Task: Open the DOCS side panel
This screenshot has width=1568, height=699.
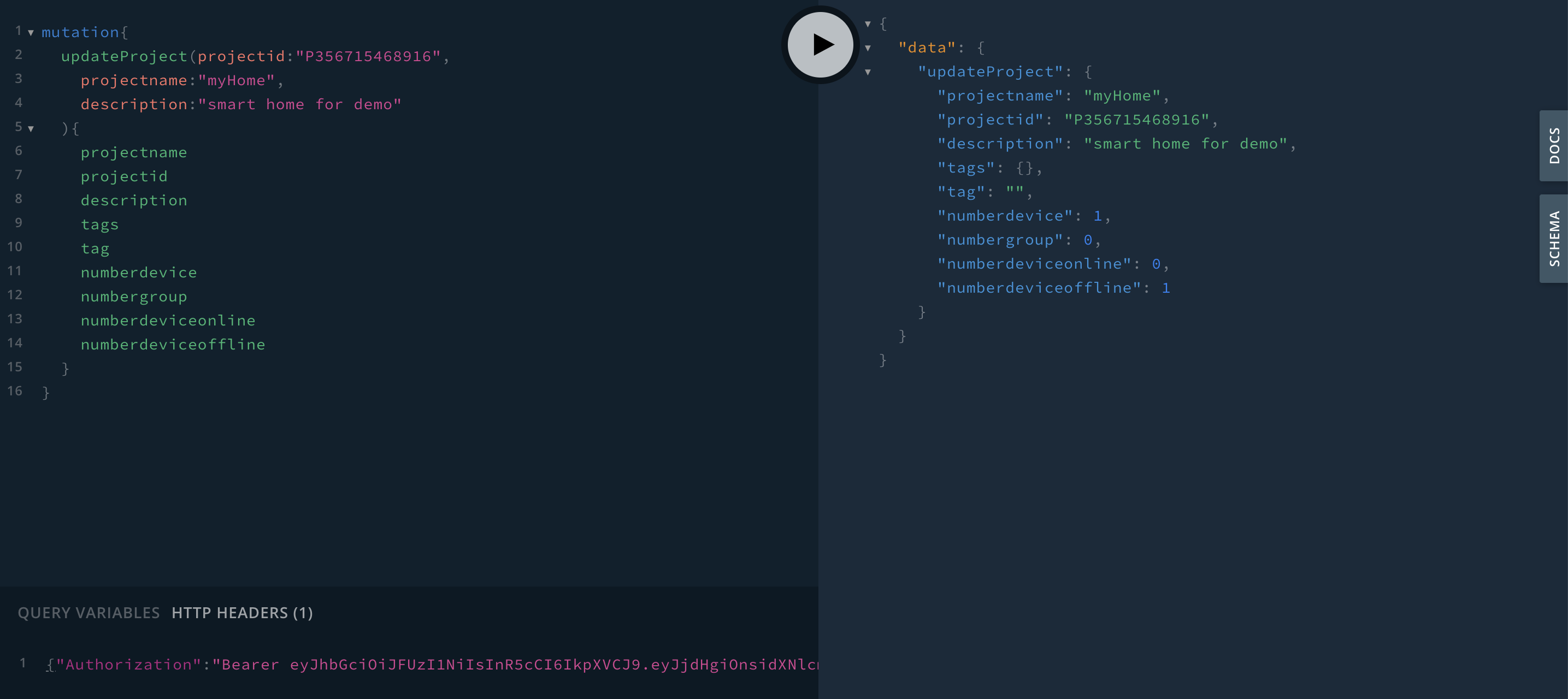Action: pos(1554,145)
